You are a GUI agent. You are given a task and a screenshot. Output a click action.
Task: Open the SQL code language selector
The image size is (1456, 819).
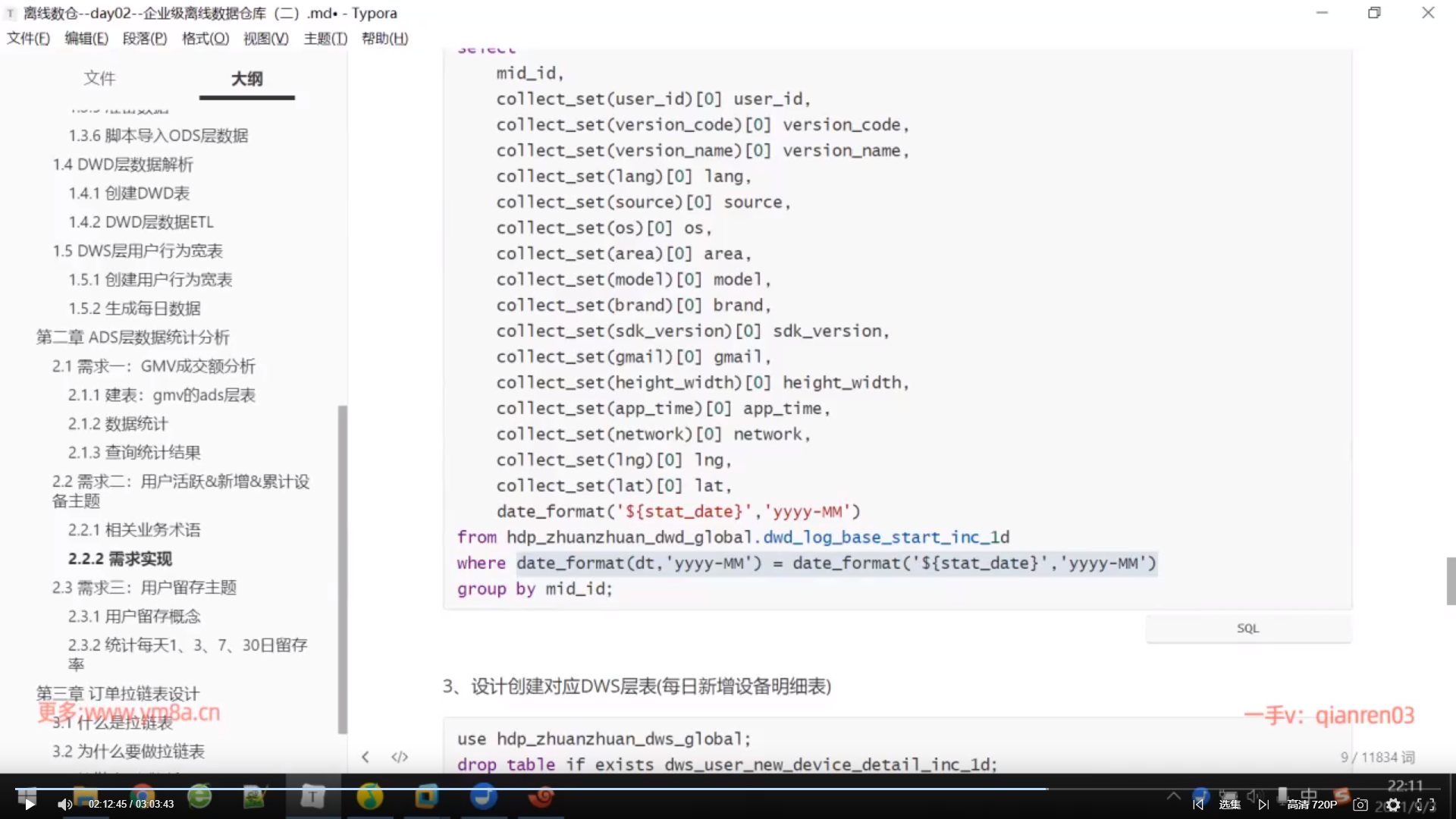tap(1247, 629)
